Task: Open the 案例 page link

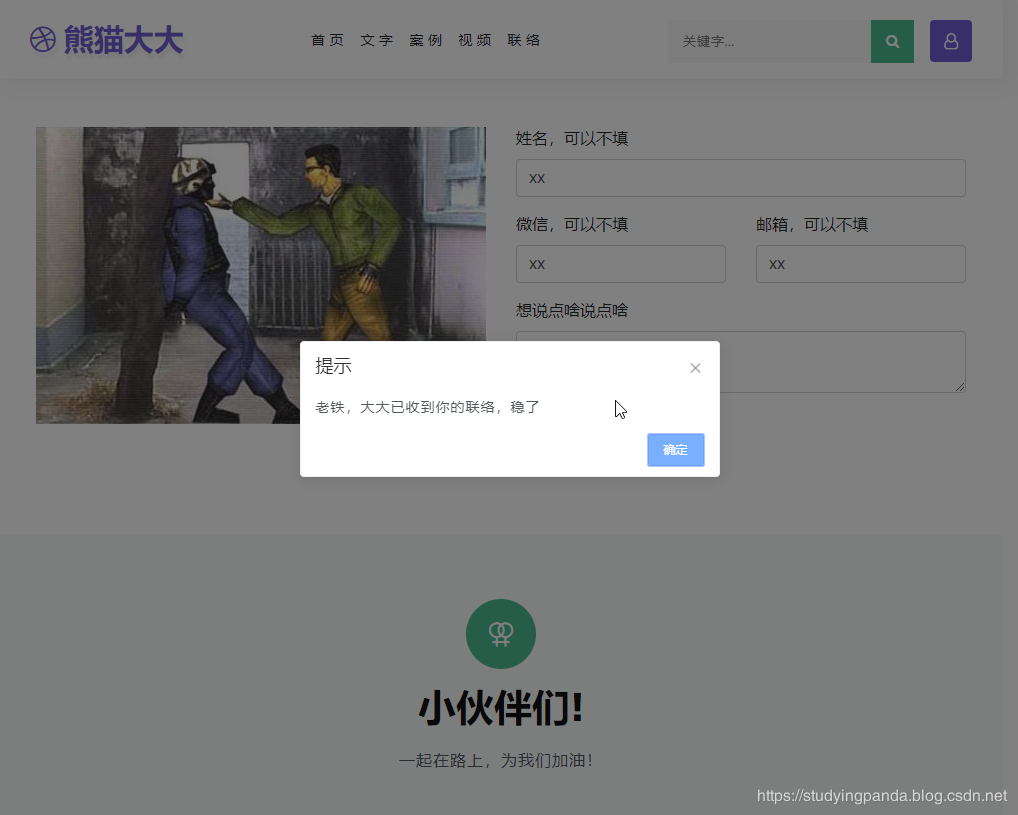Action: pyautogui.click(x=425, y=40)
